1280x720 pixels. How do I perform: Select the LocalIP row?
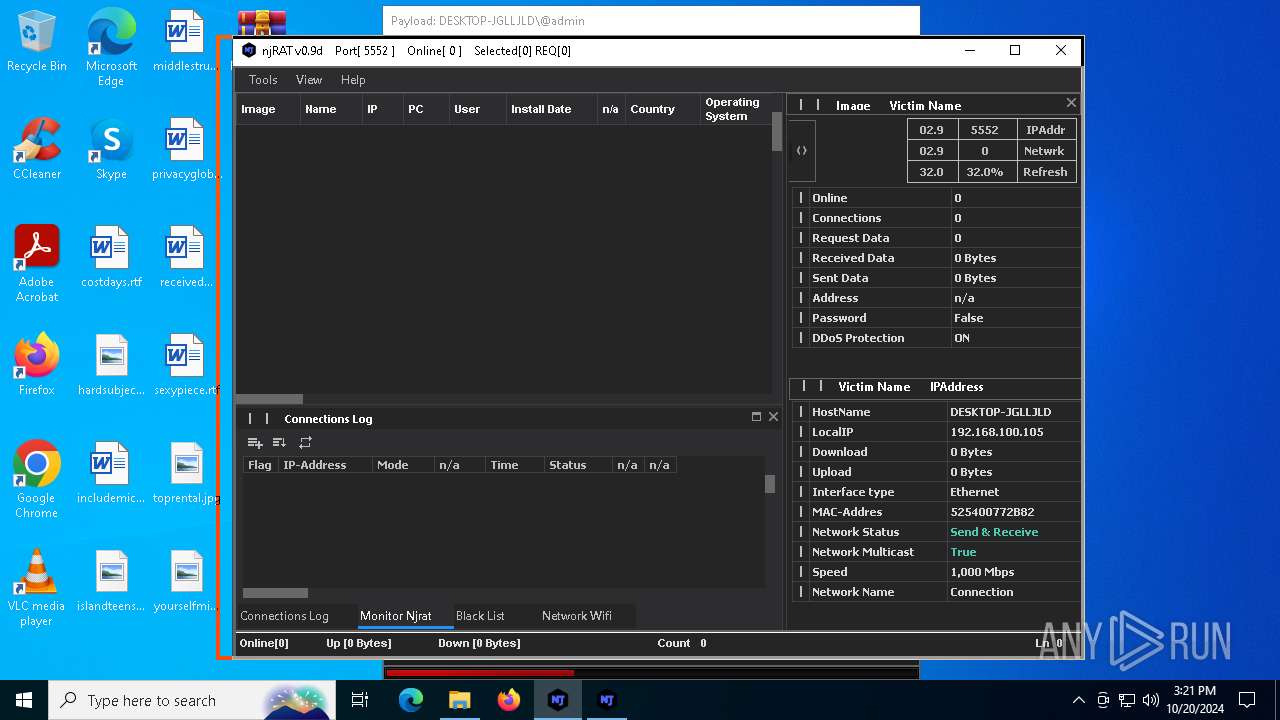click(936, 432)
